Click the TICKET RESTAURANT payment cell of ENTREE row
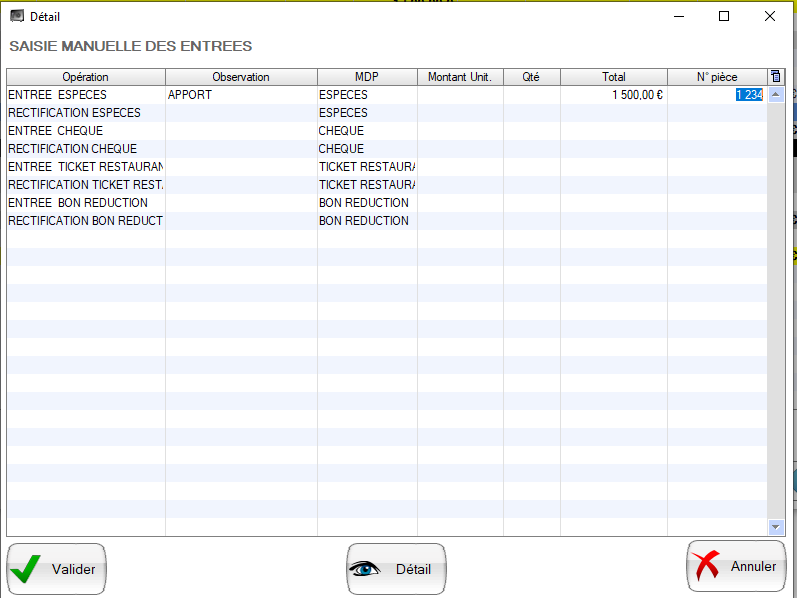The width and height of the screenshot is (797, 598). (366, 167)
